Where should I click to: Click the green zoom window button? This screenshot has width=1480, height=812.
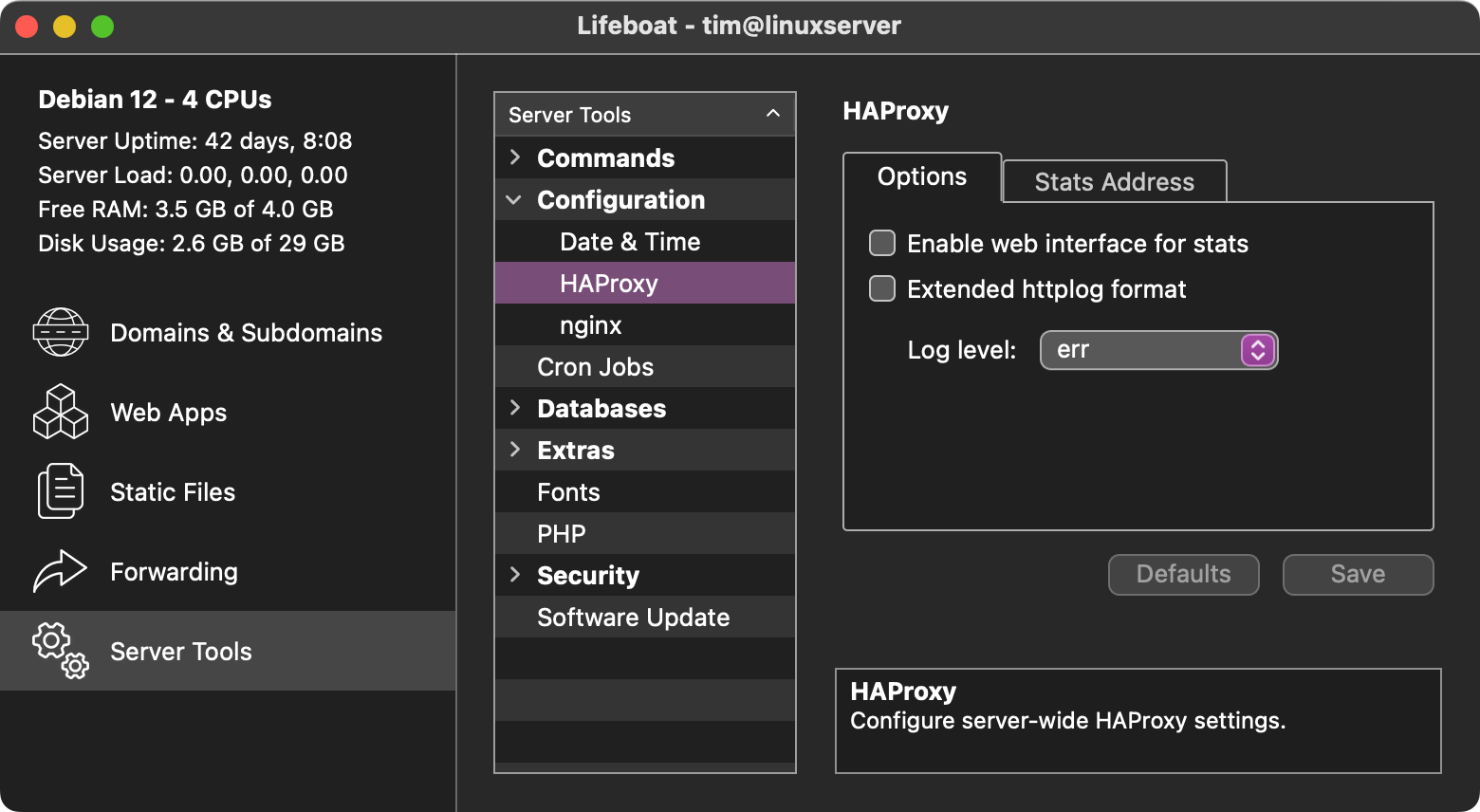102,27
